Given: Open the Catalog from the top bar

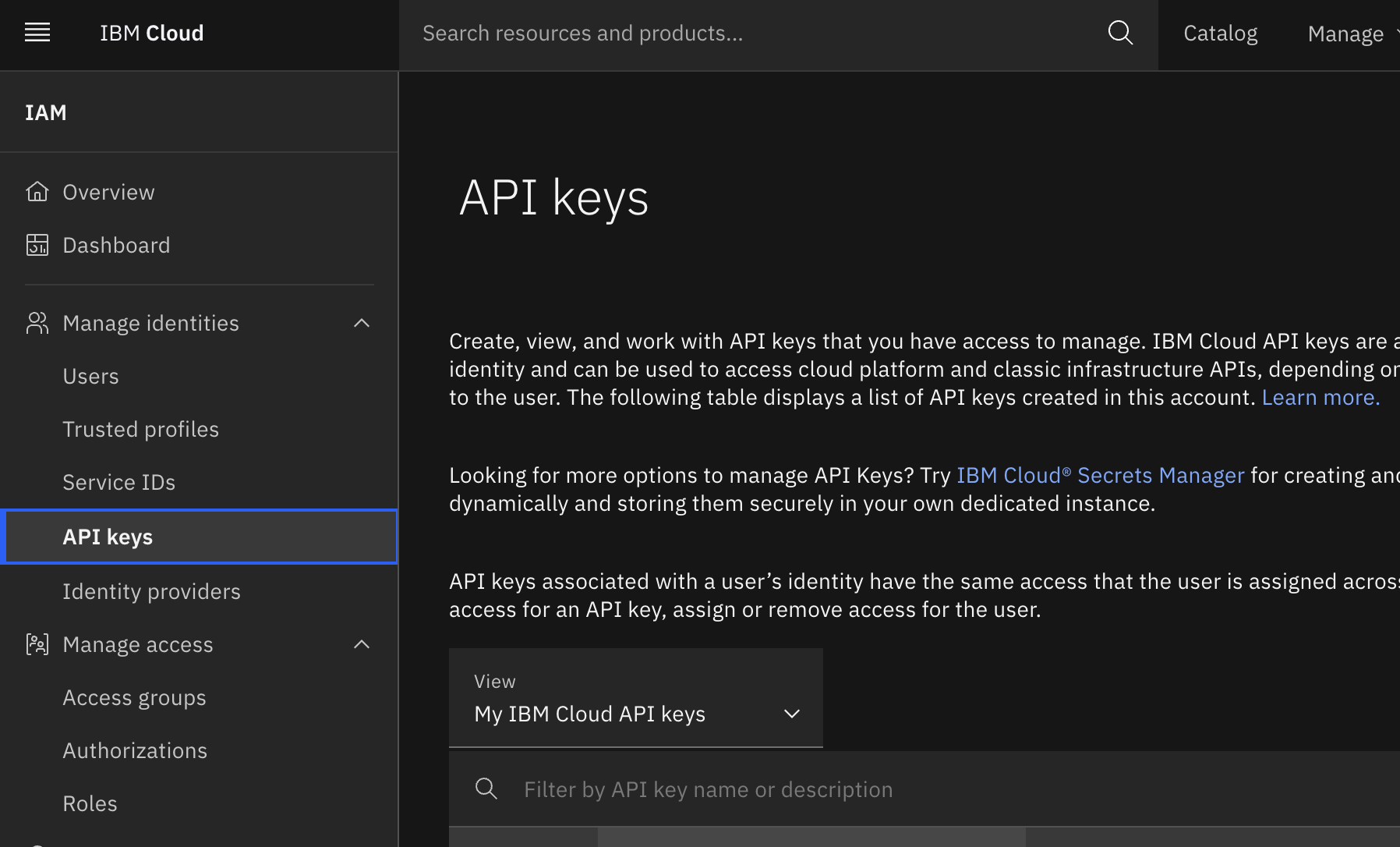Looking at the screenshot, I should click(x=1221, y=34).
